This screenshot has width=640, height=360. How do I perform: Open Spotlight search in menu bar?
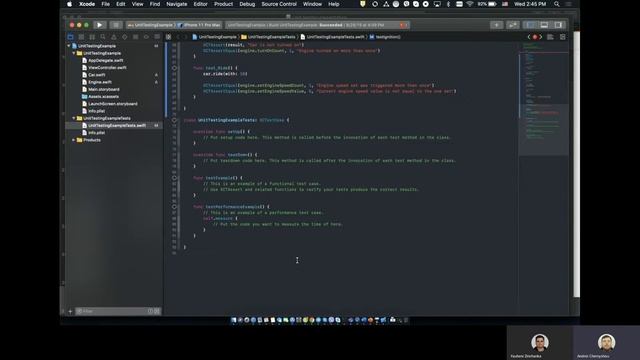tap(557, 4)
